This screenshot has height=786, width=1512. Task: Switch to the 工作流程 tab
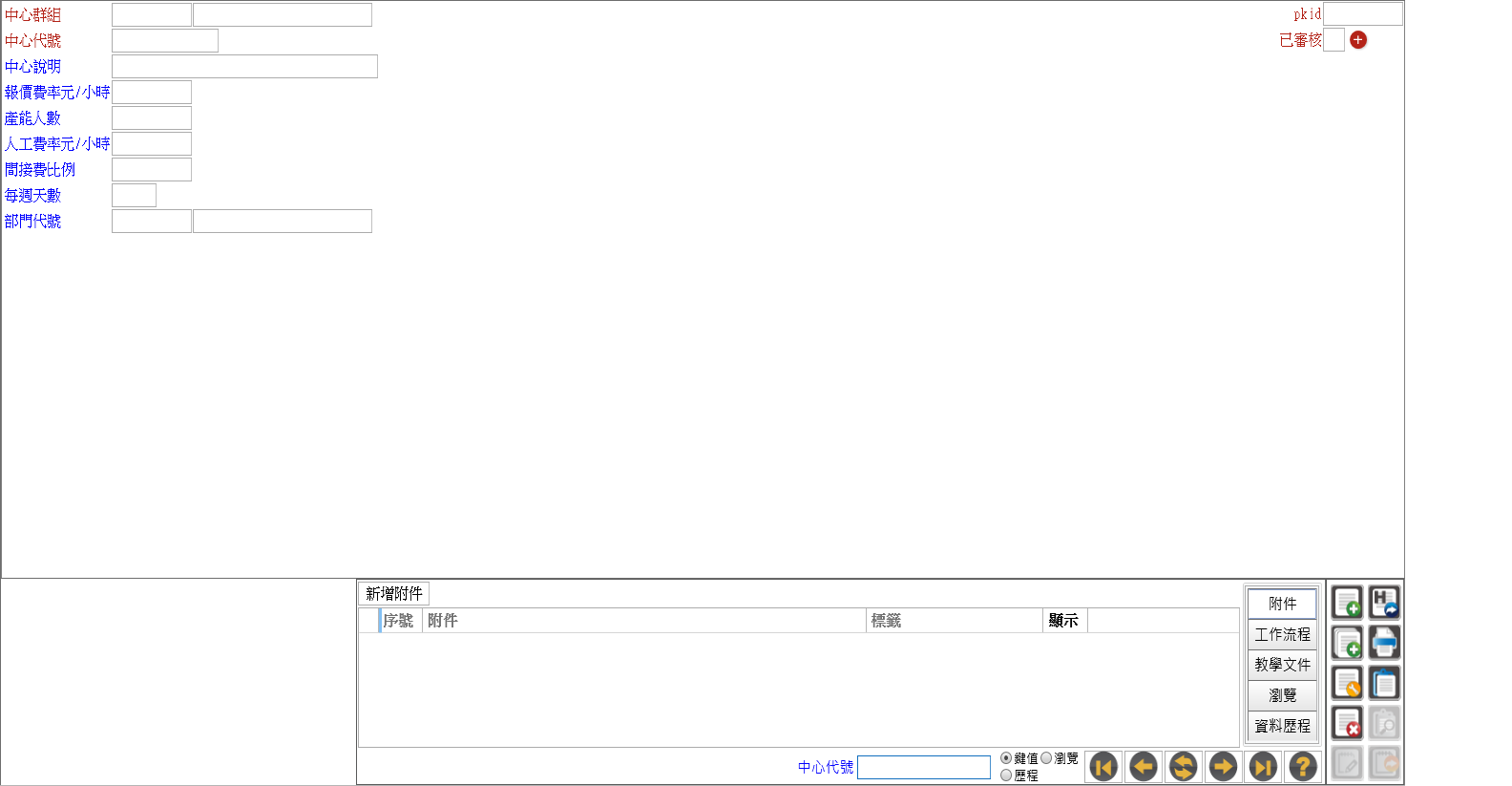[x=1282, y=634]
